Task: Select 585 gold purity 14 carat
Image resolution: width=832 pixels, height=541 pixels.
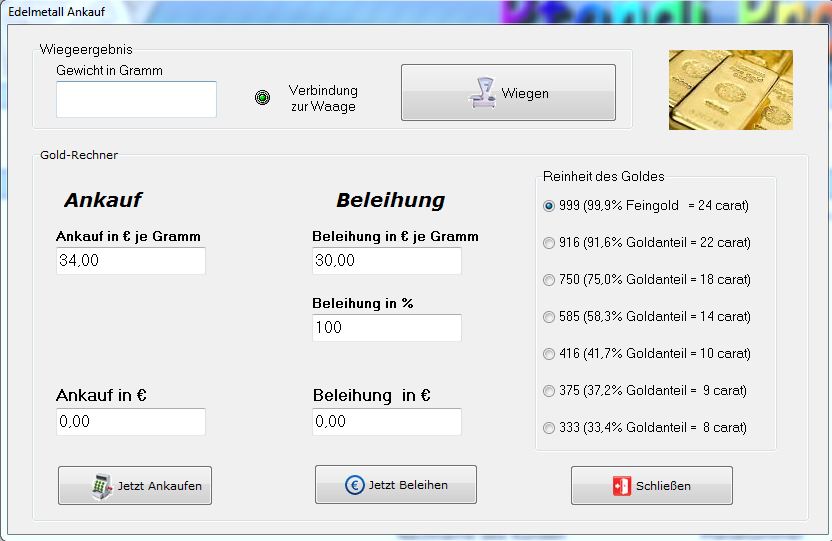Action: 548,317
